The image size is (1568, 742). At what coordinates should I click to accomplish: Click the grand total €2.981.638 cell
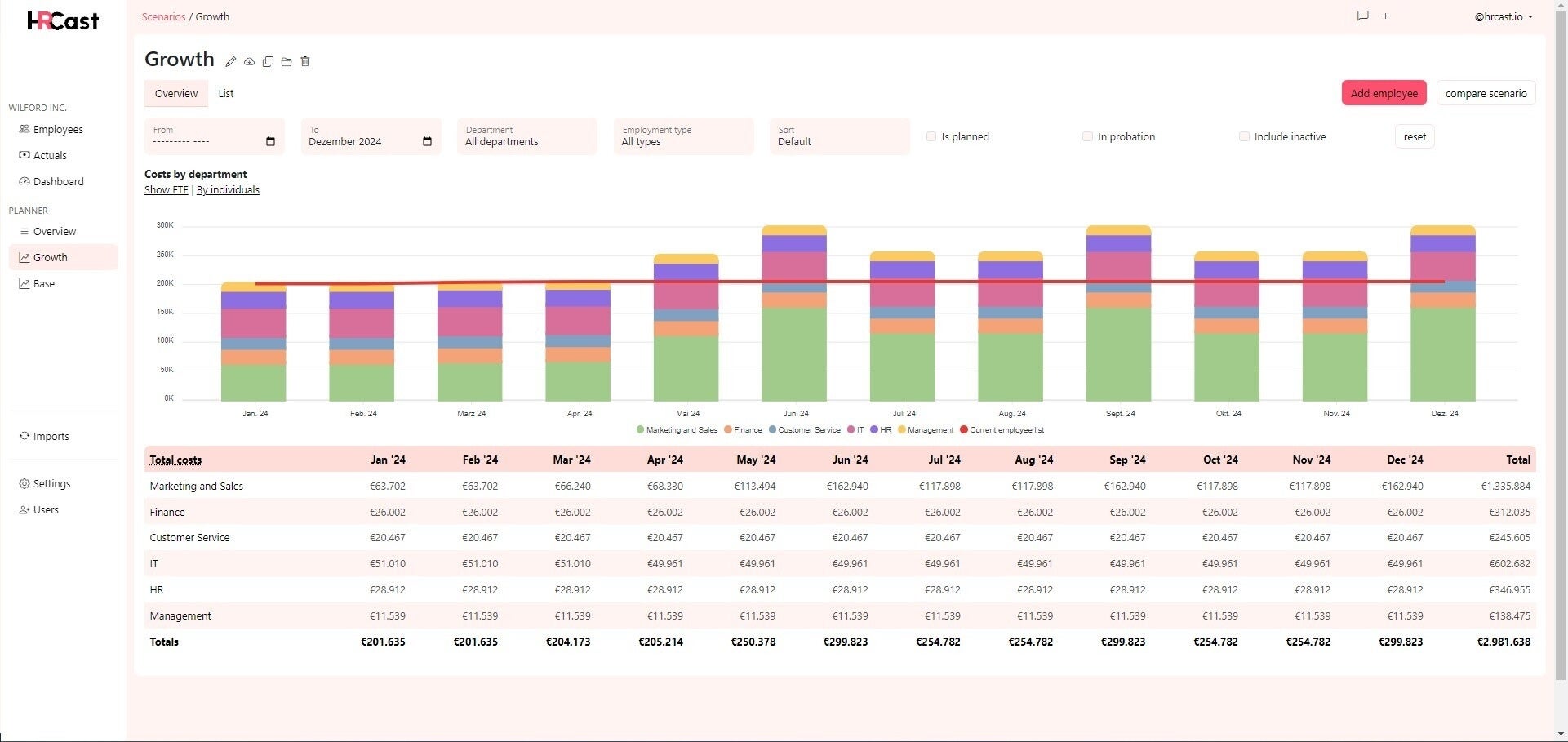click(1504, 642)
